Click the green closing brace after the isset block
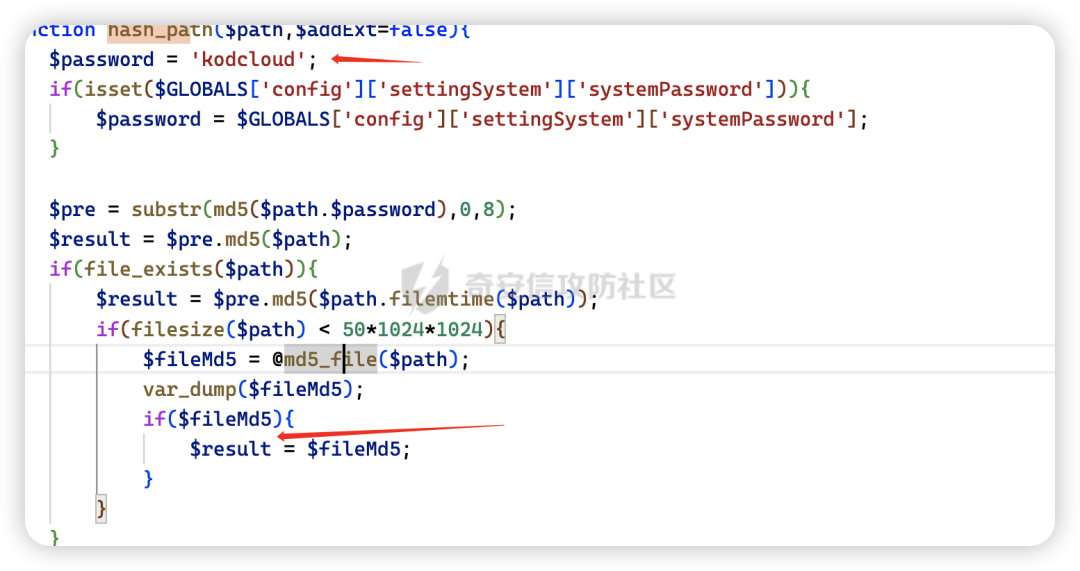 (x=54, y=149)
